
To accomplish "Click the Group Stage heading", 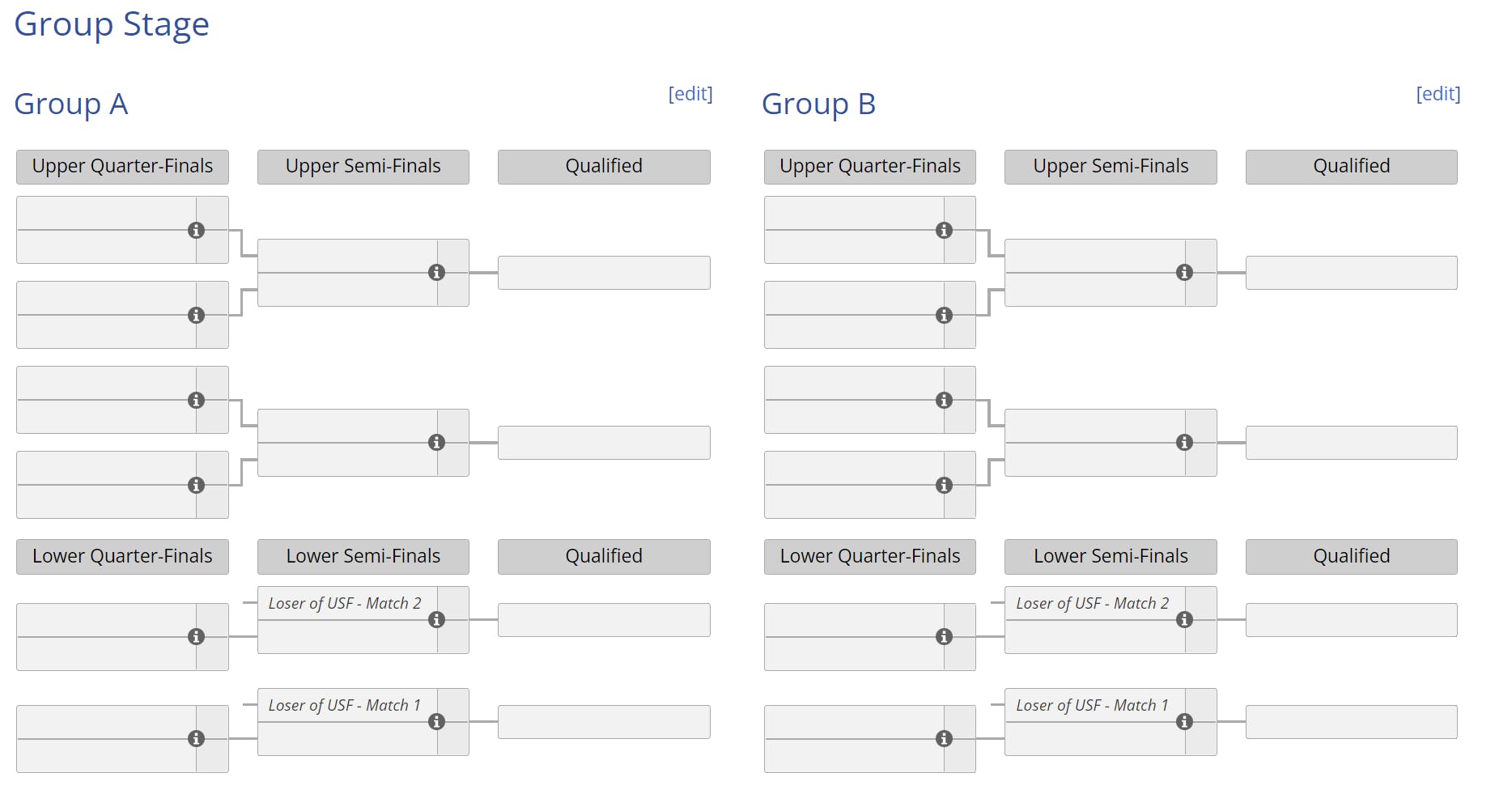I will pos(112,24).
